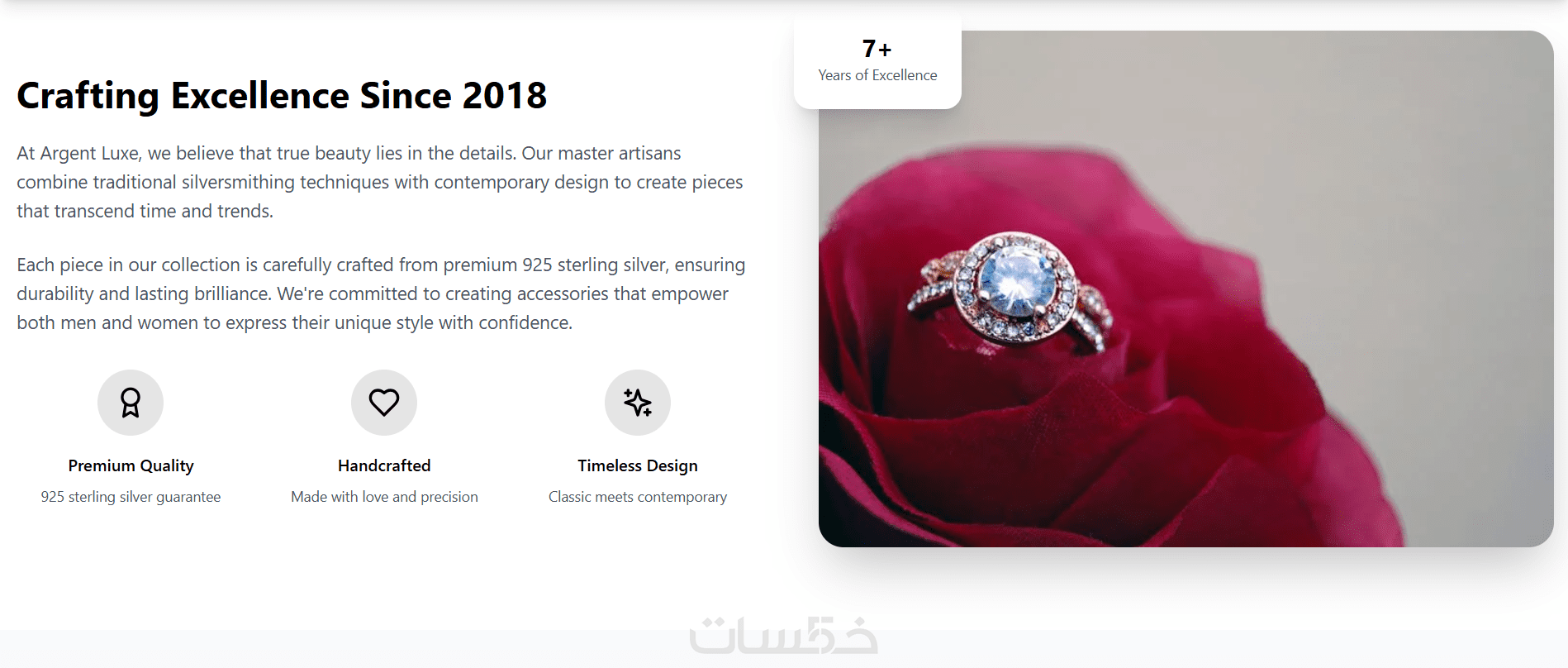Click the Years of Excellence caption
This screenshot has width=1568, height=668.
[877, 75]
